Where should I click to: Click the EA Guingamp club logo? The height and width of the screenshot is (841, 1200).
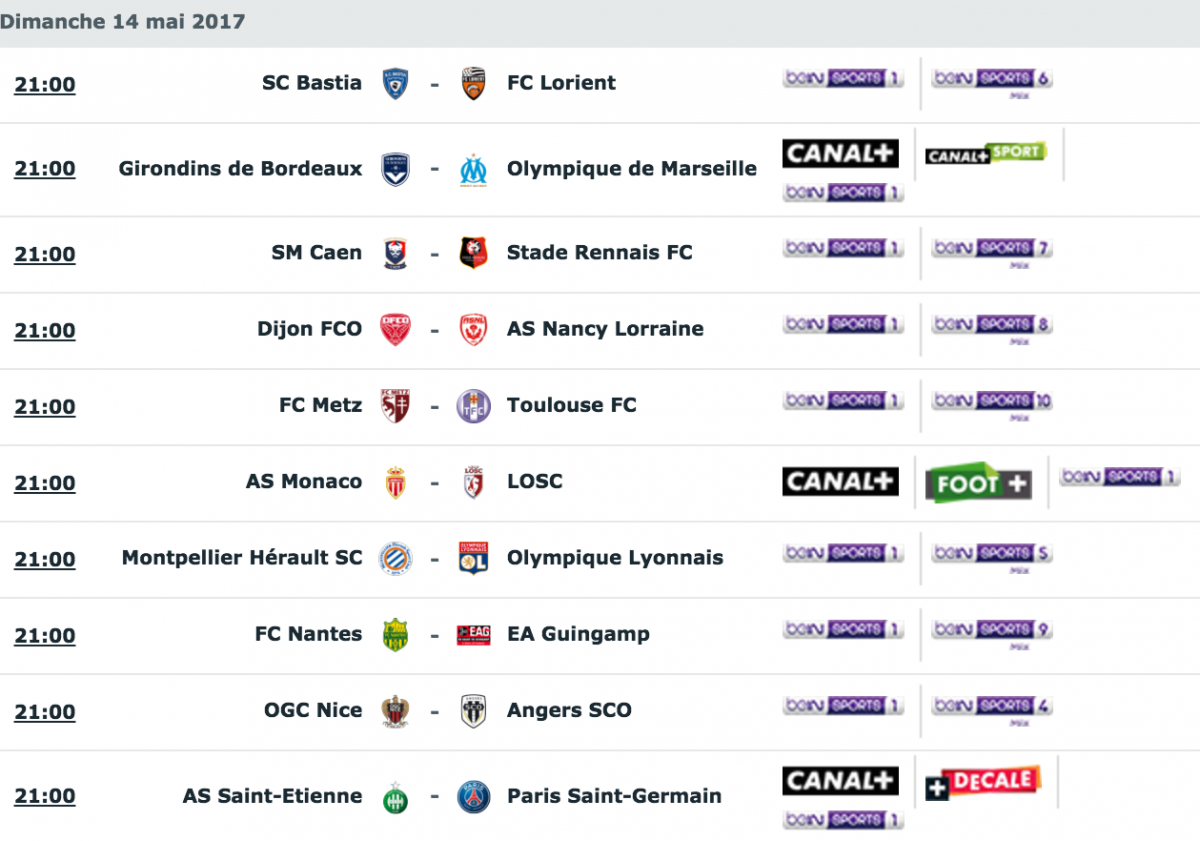tap(474, 634)
